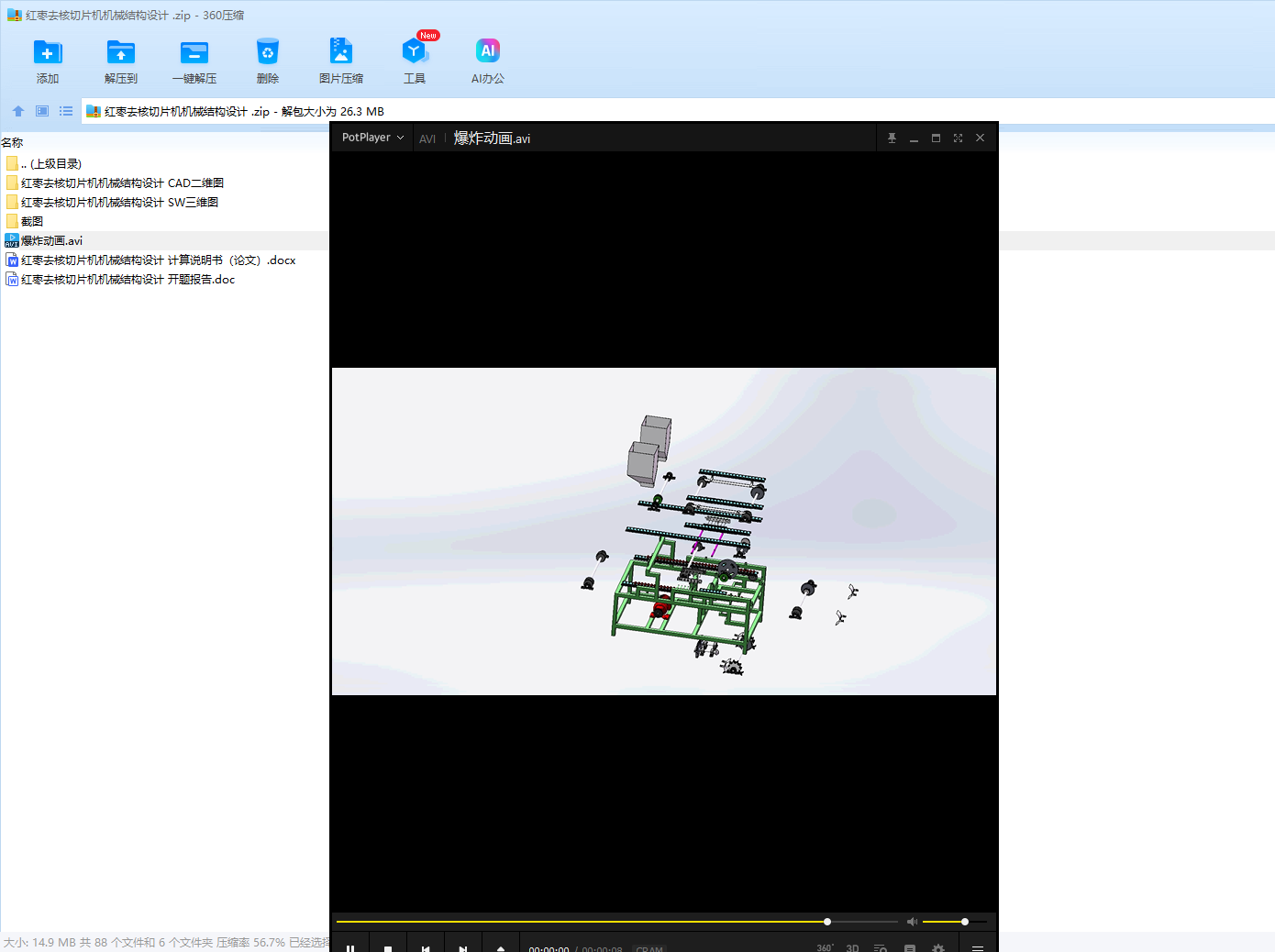This screenshot has height=952, width=1275.
Task: Pin PotPlayer window on top
Action: click(892, 138)
